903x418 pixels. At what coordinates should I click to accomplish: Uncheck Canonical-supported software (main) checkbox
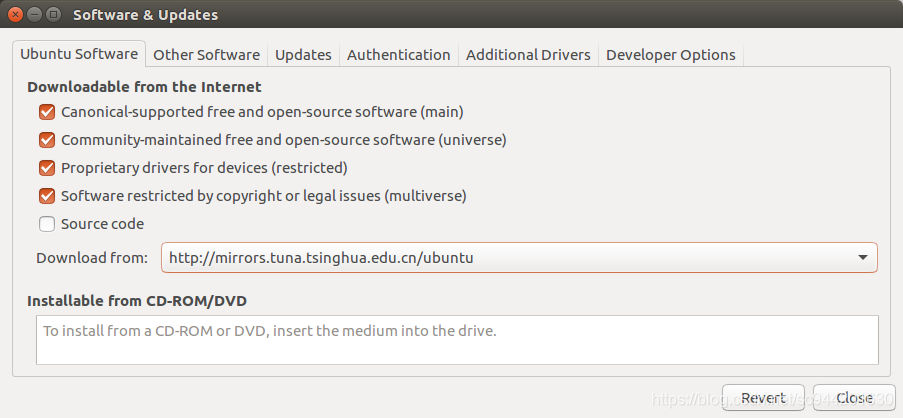tap(47, 112)
